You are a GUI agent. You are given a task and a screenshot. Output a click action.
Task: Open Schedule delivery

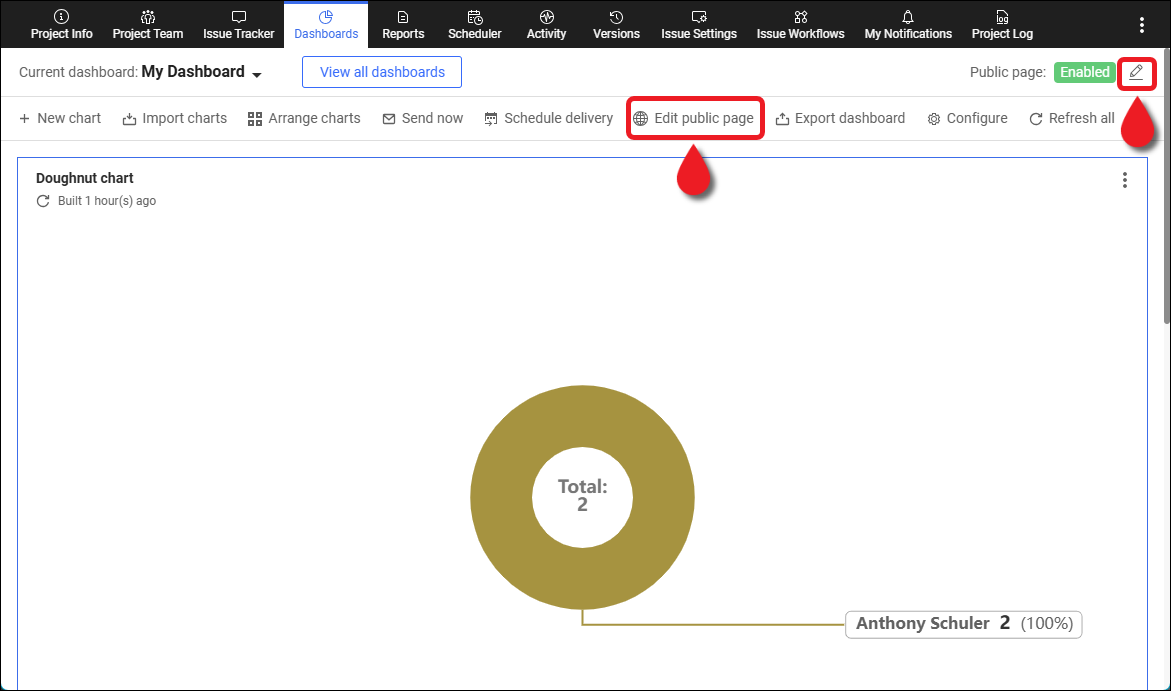tap(548, 118)
